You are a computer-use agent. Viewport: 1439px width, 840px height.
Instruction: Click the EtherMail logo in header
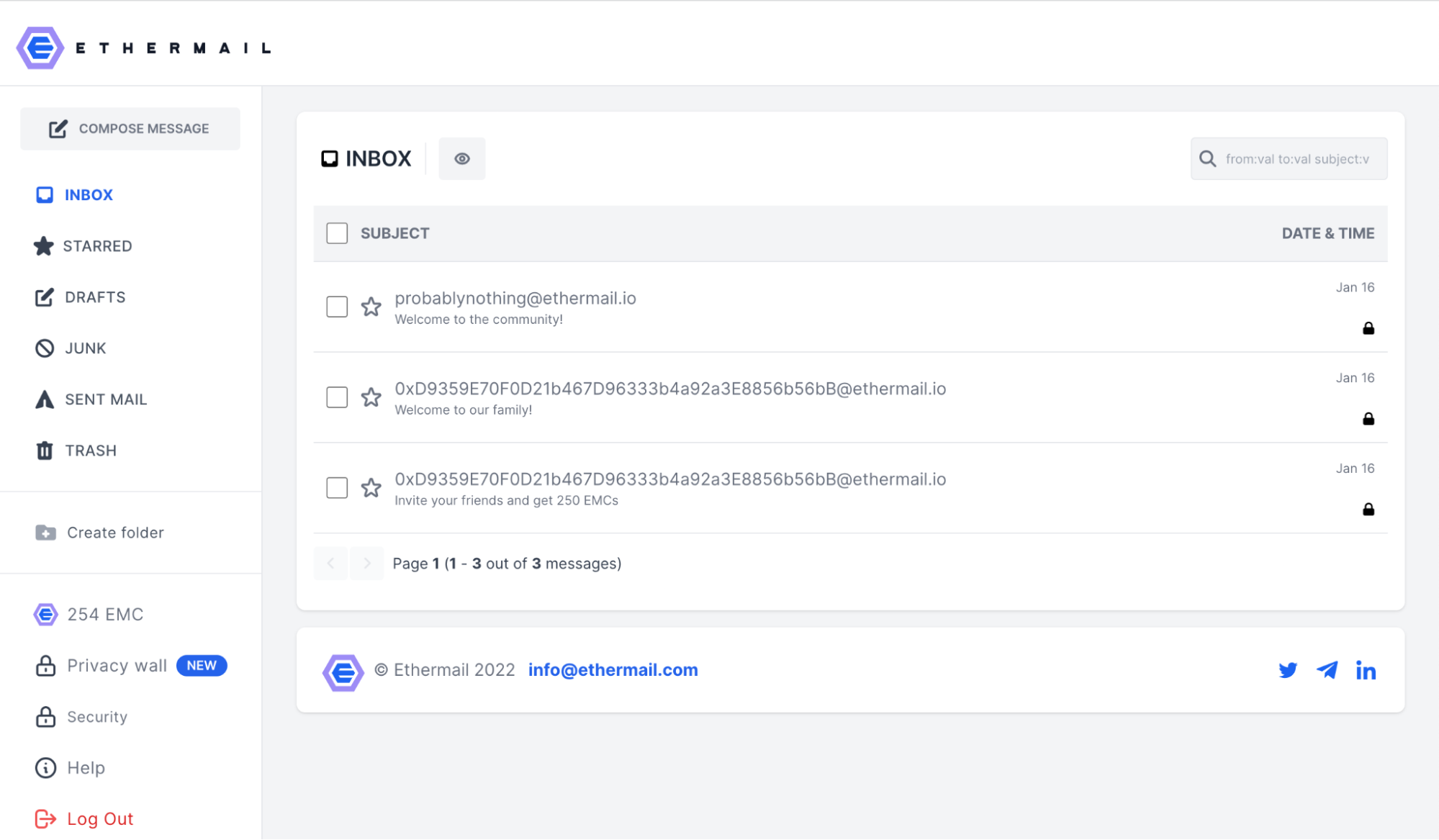point(40,48)
